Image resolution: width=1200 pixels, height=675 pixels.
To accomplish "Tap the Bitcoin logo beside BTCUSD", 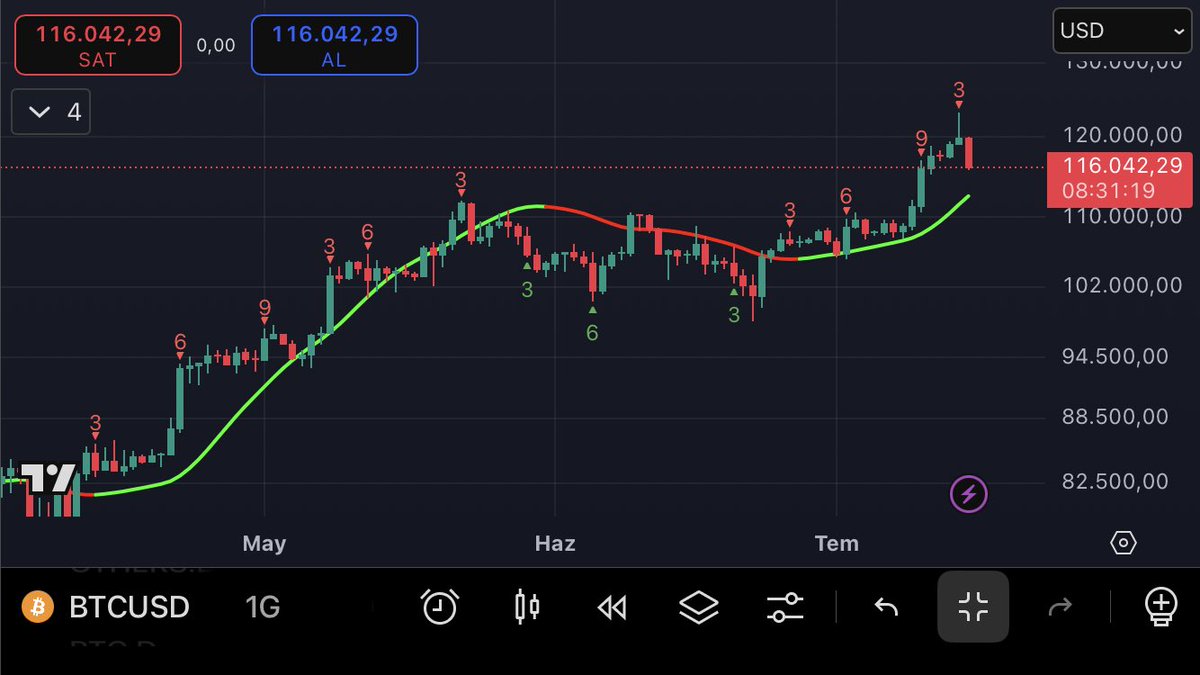I will [x=37, y=606].
